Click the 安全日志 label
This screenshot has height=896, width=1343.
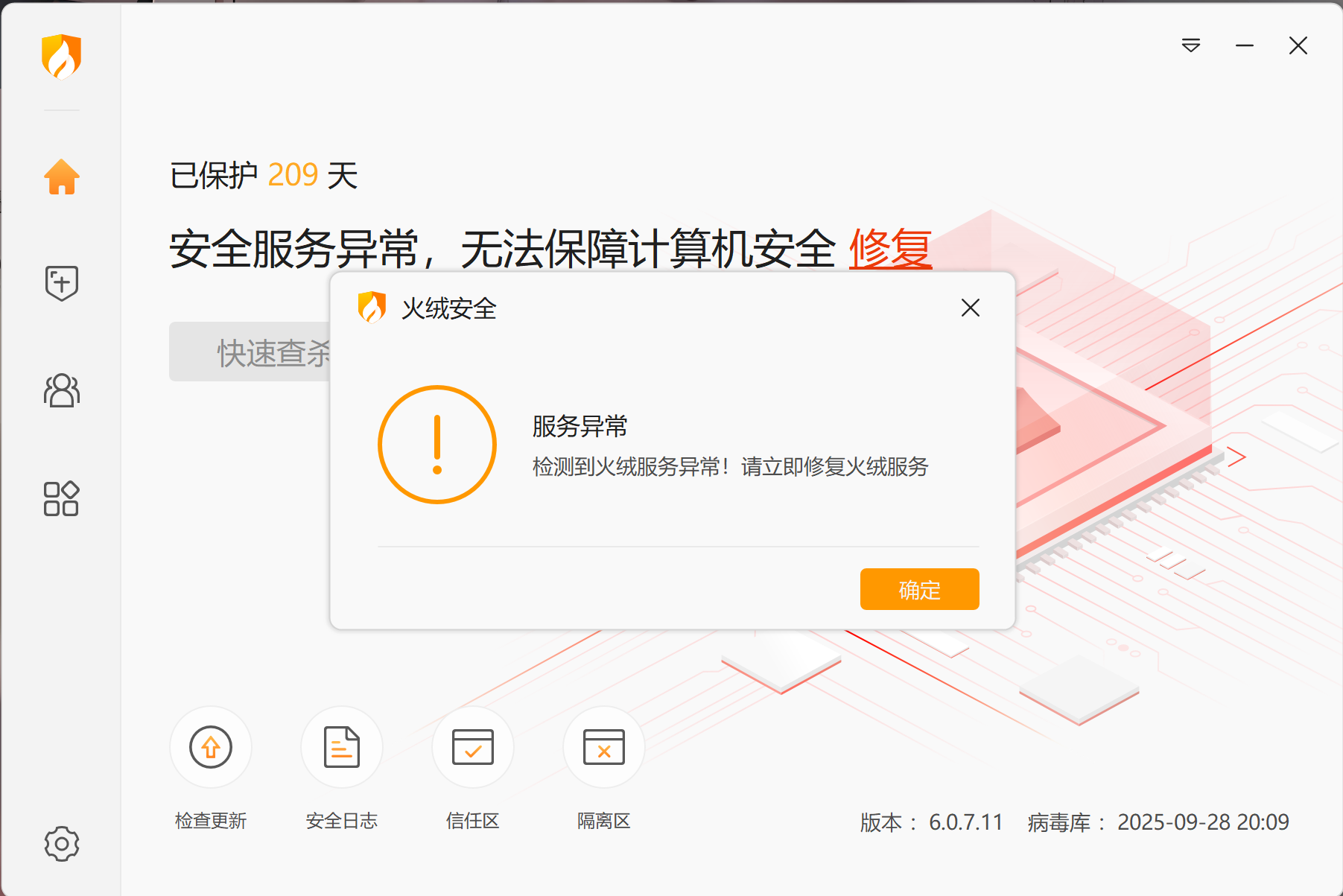pos(342,821)
